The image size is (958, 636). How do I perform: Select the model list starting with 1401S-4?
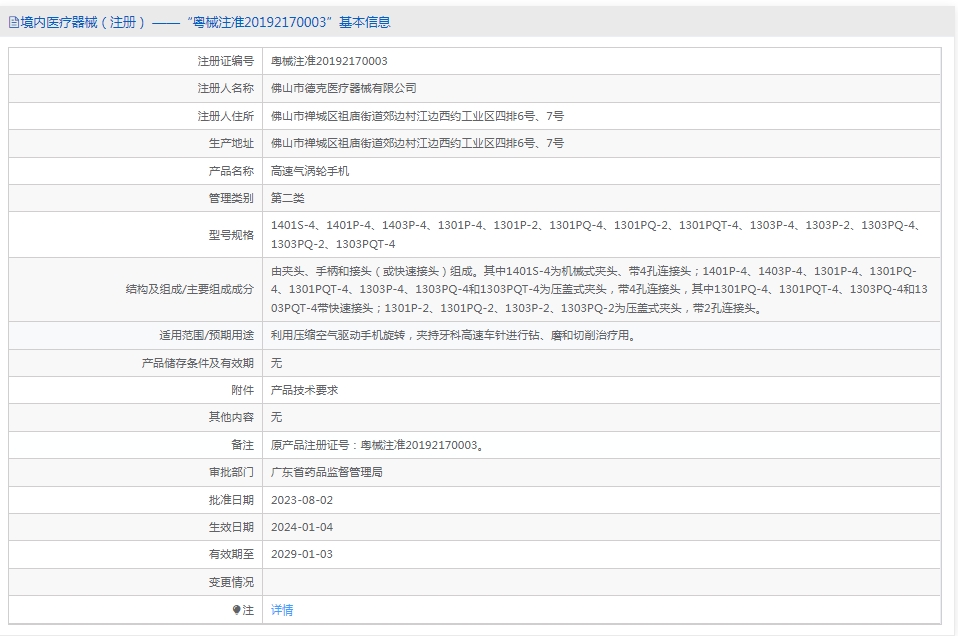[596, 235]
